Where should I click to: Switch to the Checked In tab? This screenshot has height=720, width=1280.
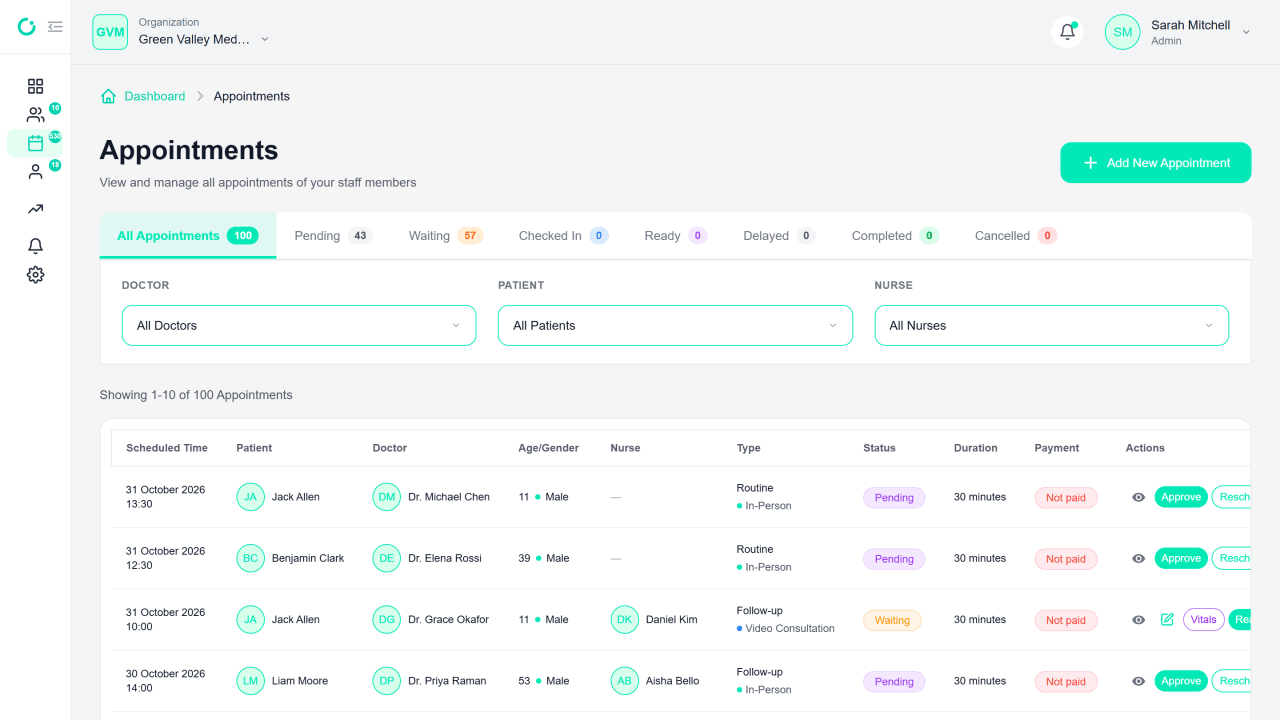pos(563,236)
